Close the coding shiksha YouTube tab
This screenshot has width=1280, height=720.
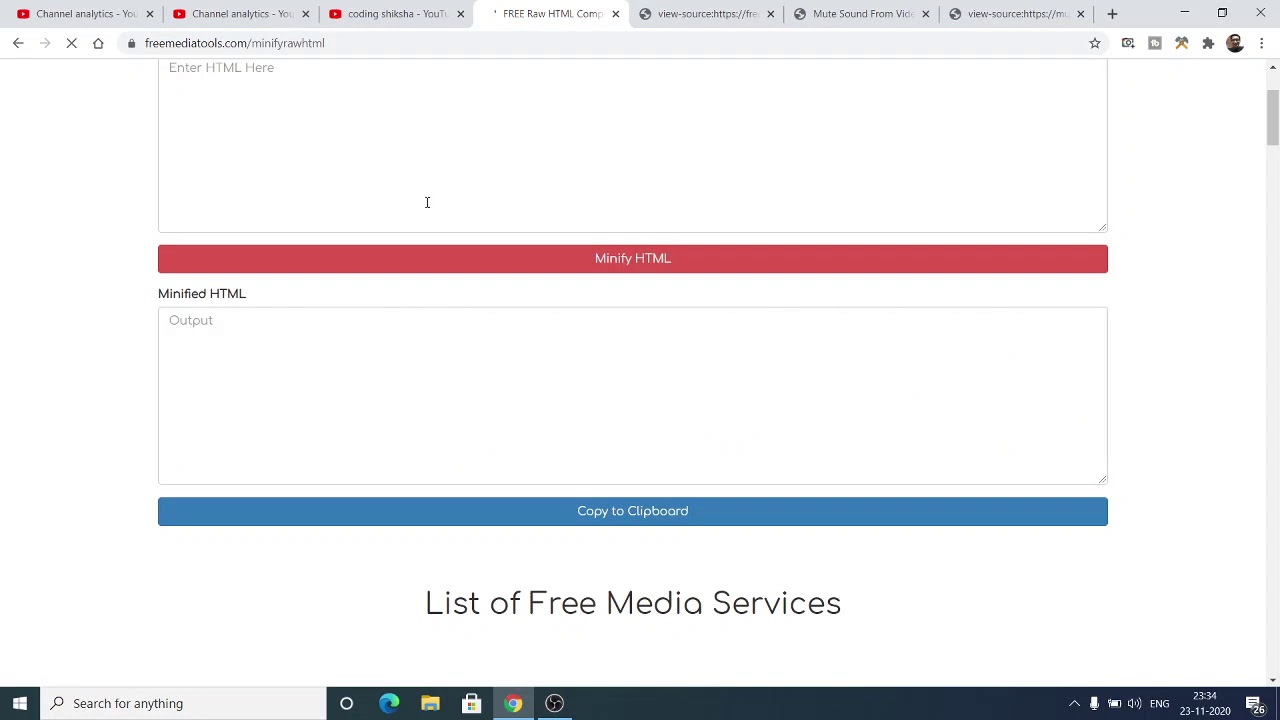click(461, 14)
